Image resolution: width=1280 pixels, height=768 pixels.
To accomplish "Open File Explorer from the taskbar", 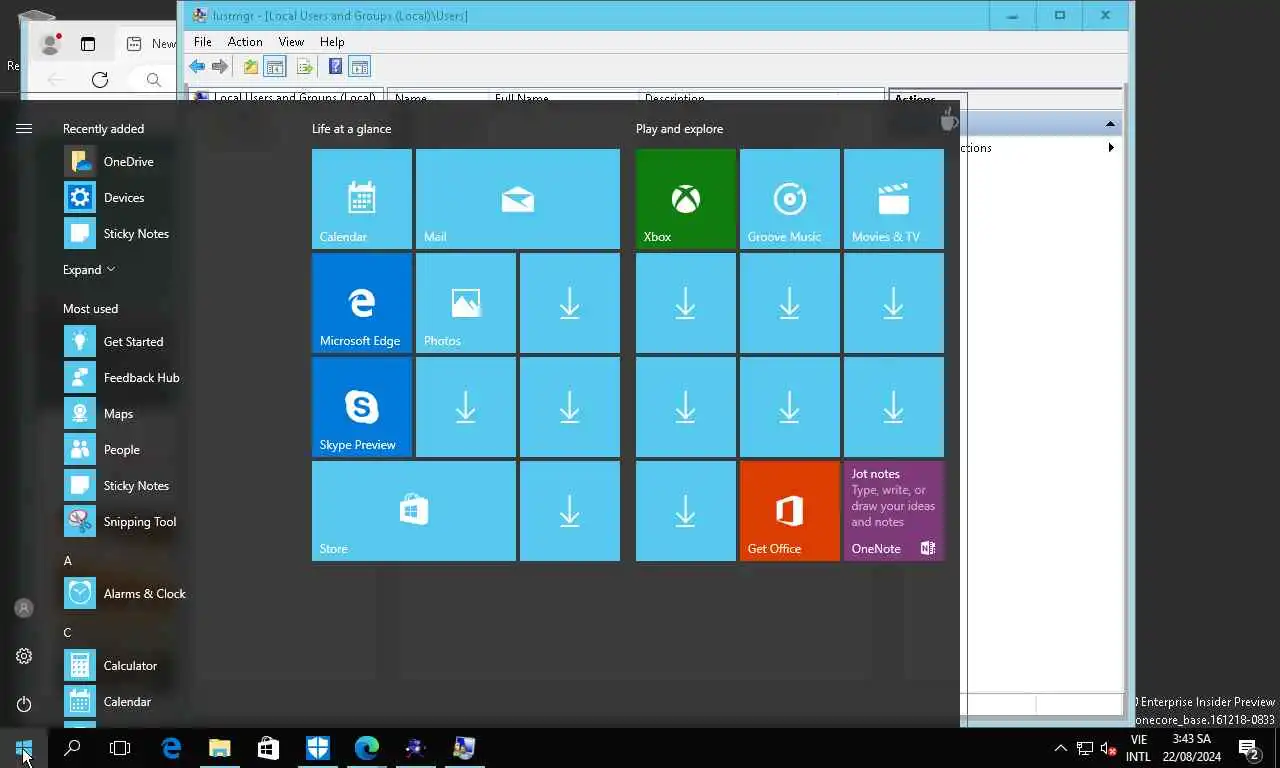I will 220,748.
